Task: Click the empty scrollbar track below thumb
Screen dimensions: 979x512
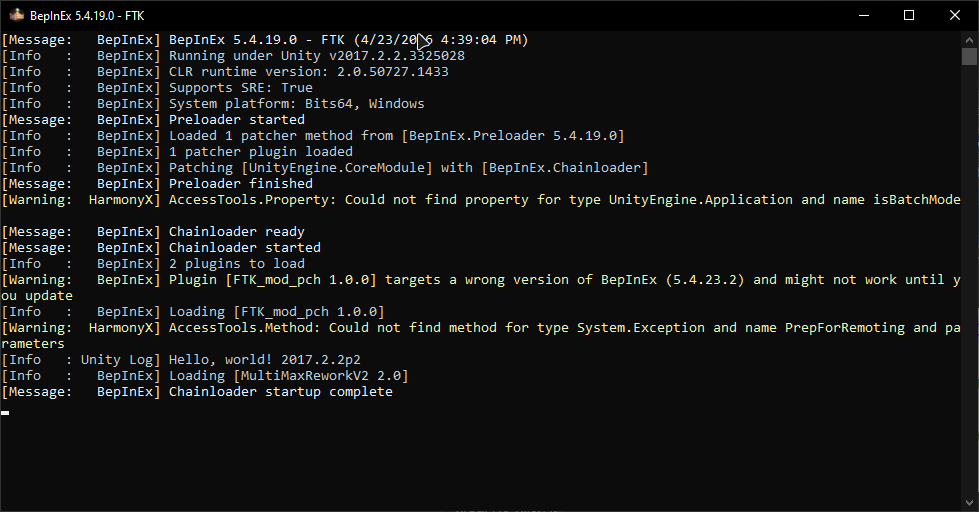Action: tap(969, 281)
